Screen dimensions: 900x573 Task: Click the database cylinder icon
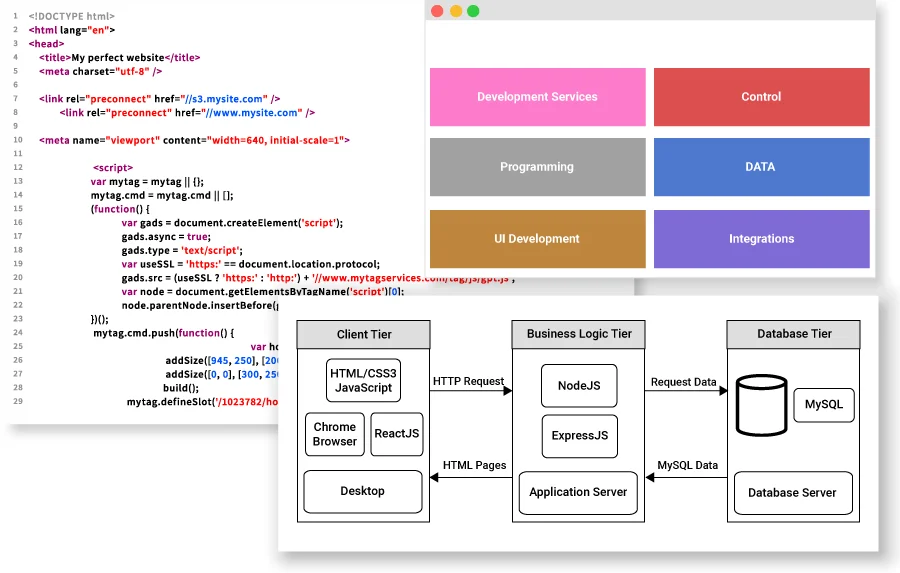761,405
